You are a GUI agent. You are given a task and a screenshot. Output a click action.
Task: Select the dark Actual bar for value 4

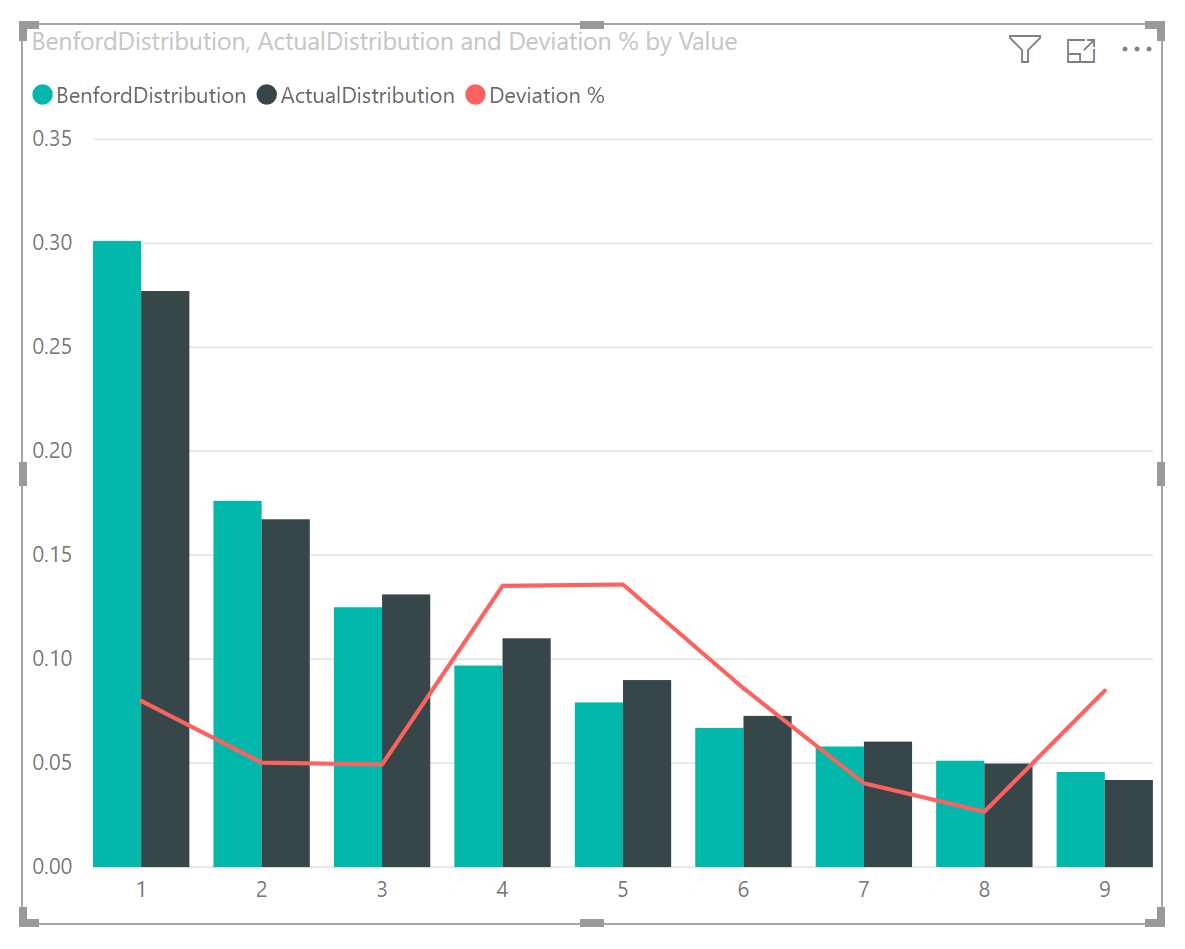527,753
